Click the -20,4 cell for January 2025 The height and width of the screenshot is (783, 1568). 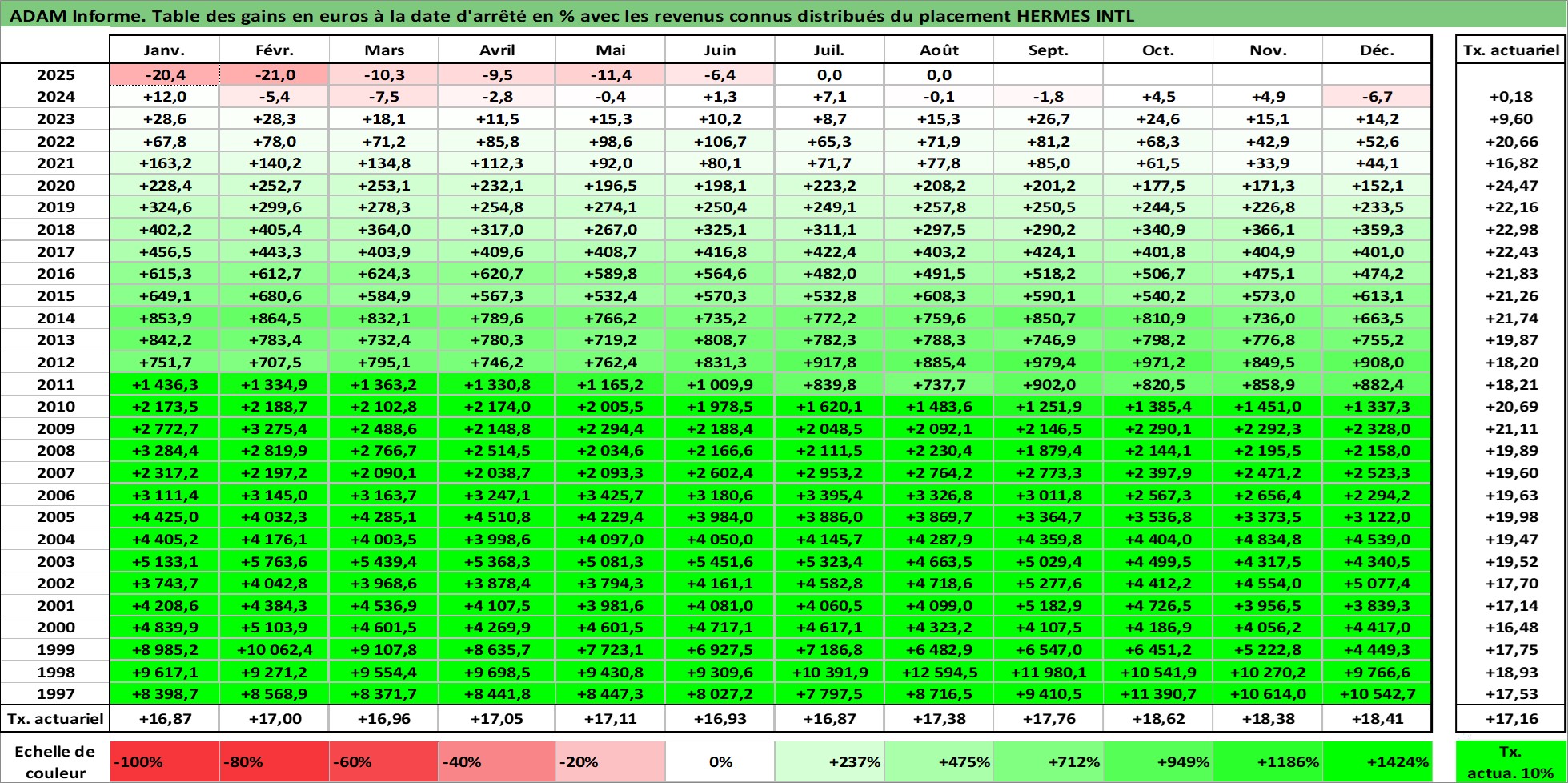coord(164,74)
